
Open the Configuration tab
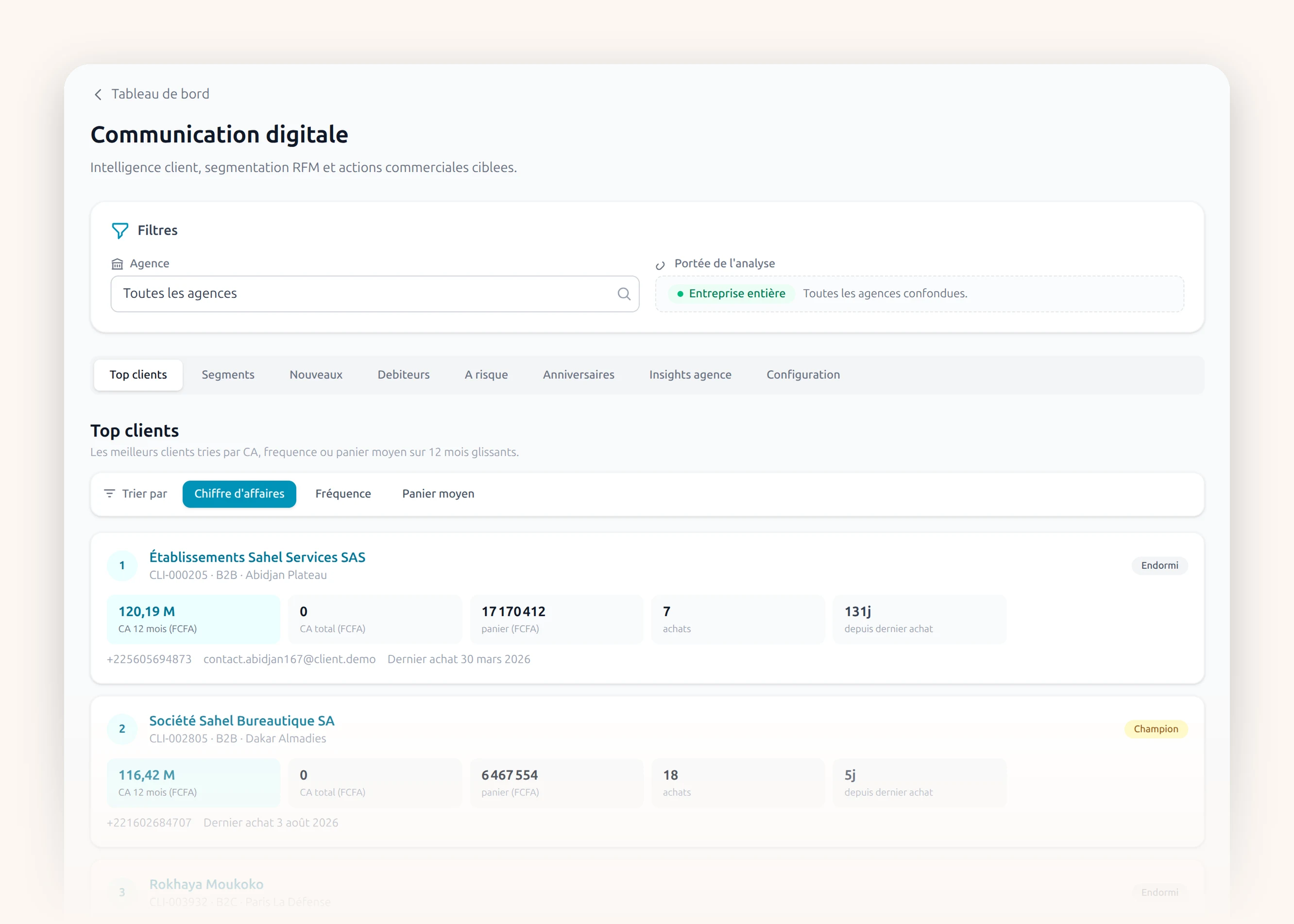803,375
